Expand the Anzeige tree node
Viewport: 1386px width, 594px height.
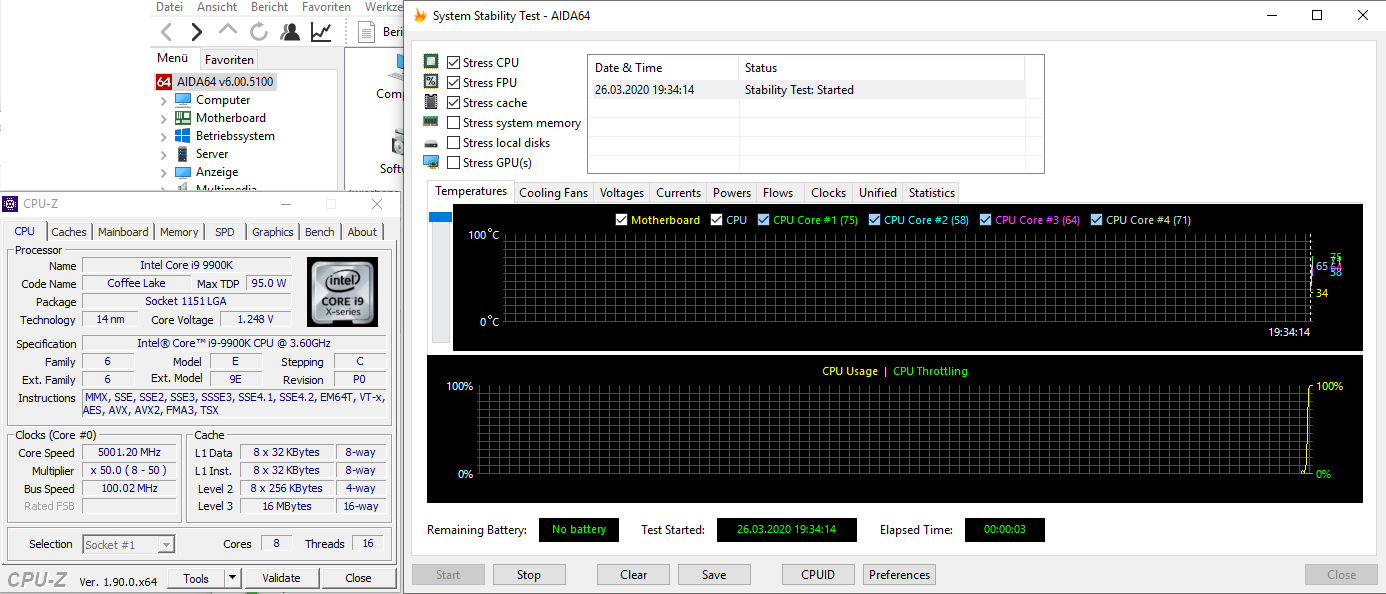click(164, 172)
